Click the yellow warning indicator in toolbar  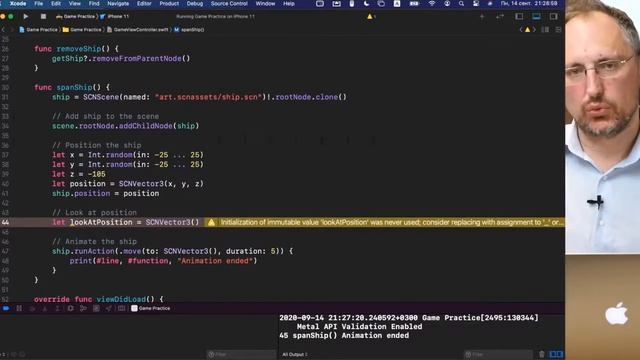[371, 17]
